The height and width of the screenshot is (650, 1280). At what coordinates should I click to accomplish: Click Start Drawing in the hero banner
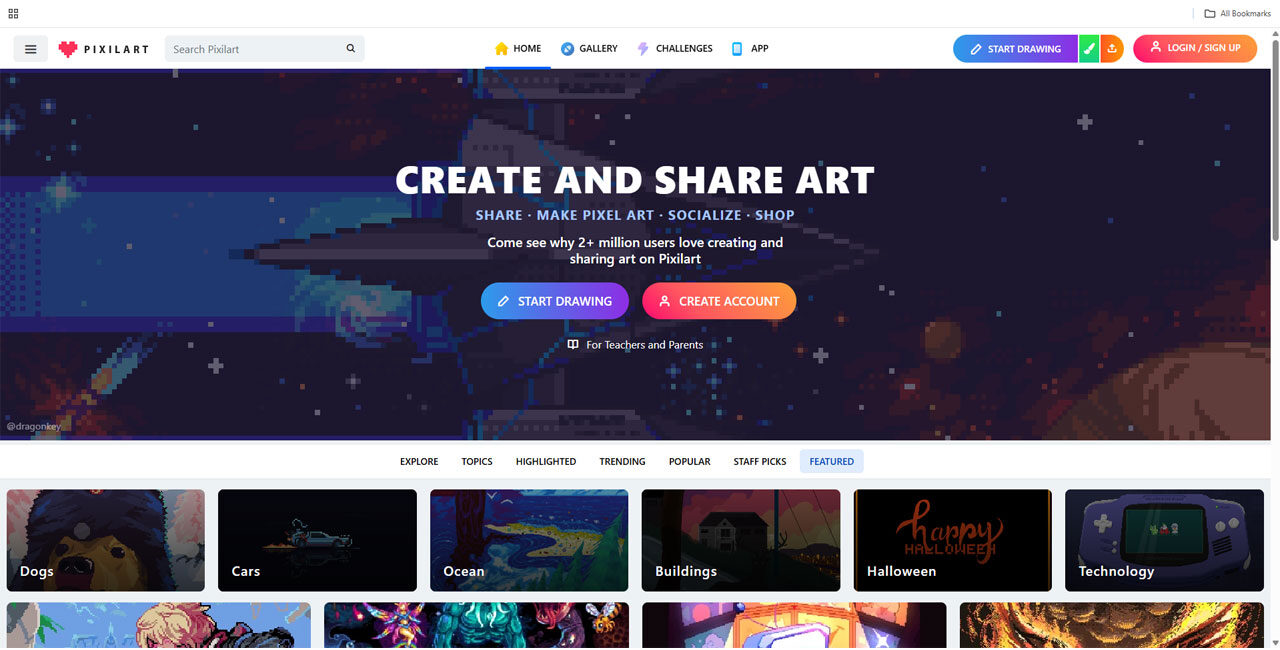(555, 301)
